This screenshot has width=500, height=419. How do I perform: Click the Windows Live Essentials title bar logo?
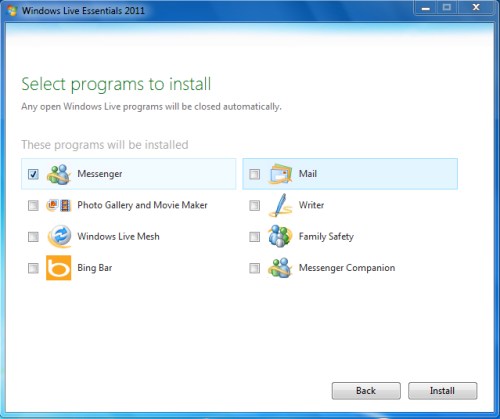pyautogui.click(x=12, y=10)
